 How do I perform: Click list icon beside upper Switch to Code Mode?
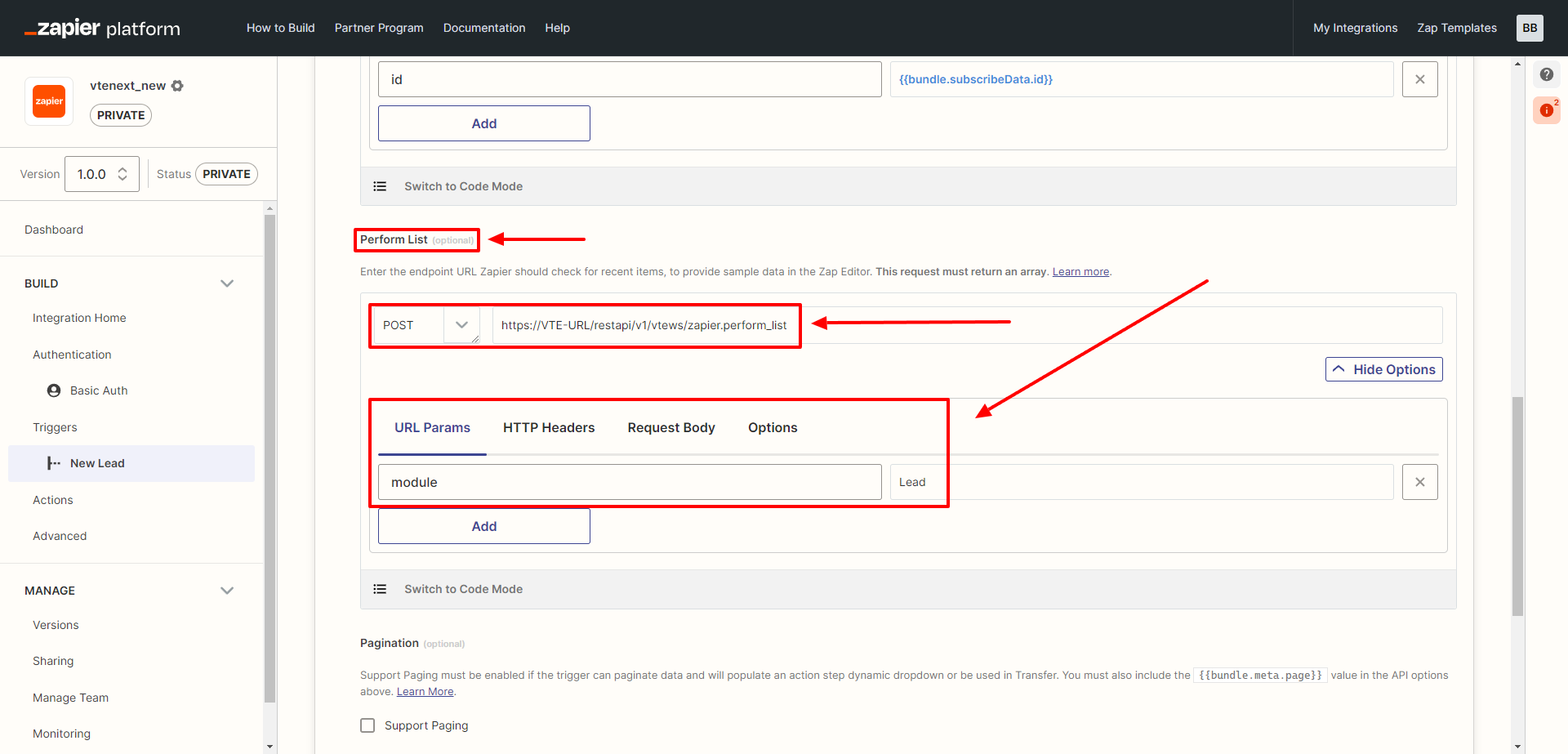[x=380, y=186]
